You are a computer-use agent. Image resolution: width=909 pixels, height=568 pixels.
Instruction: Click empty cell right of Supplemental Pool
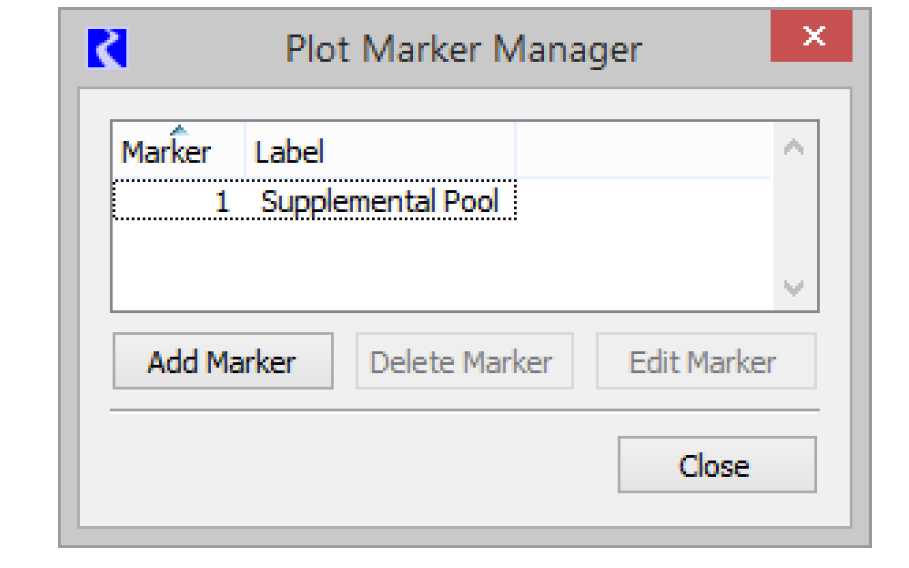coord(640,201)
